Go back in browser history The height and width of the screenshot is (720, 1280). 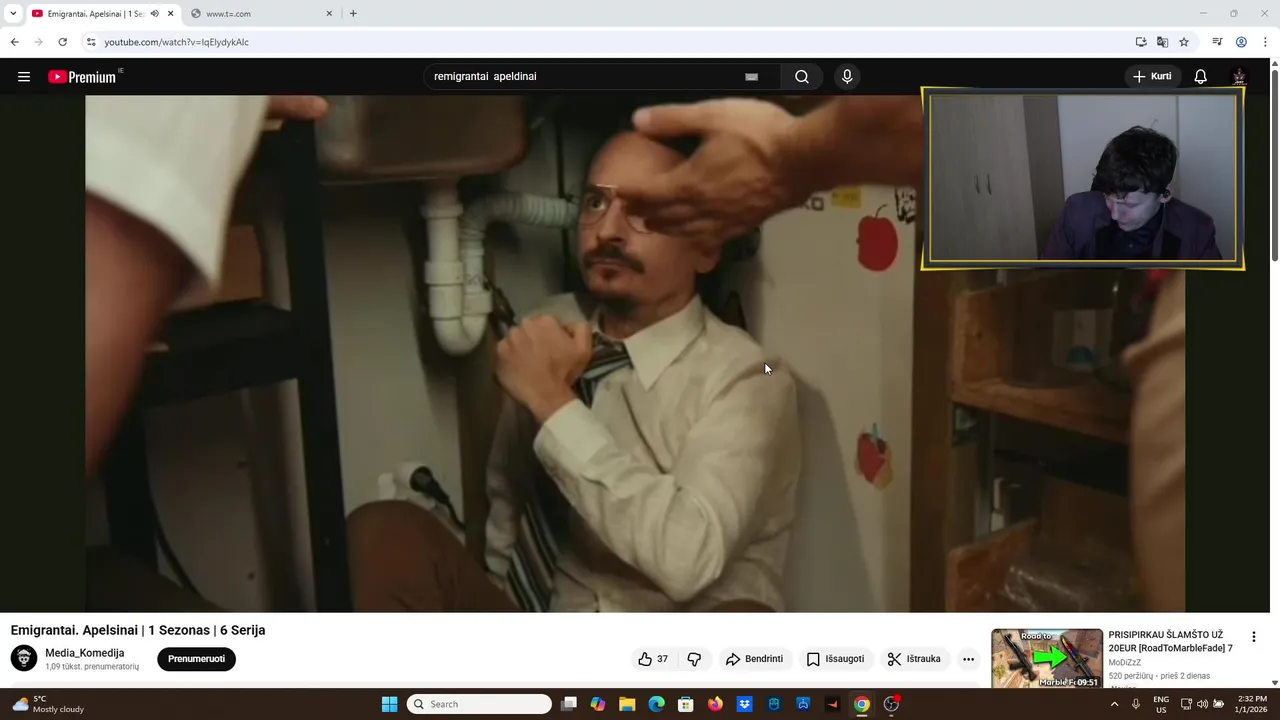coord(14,42)
